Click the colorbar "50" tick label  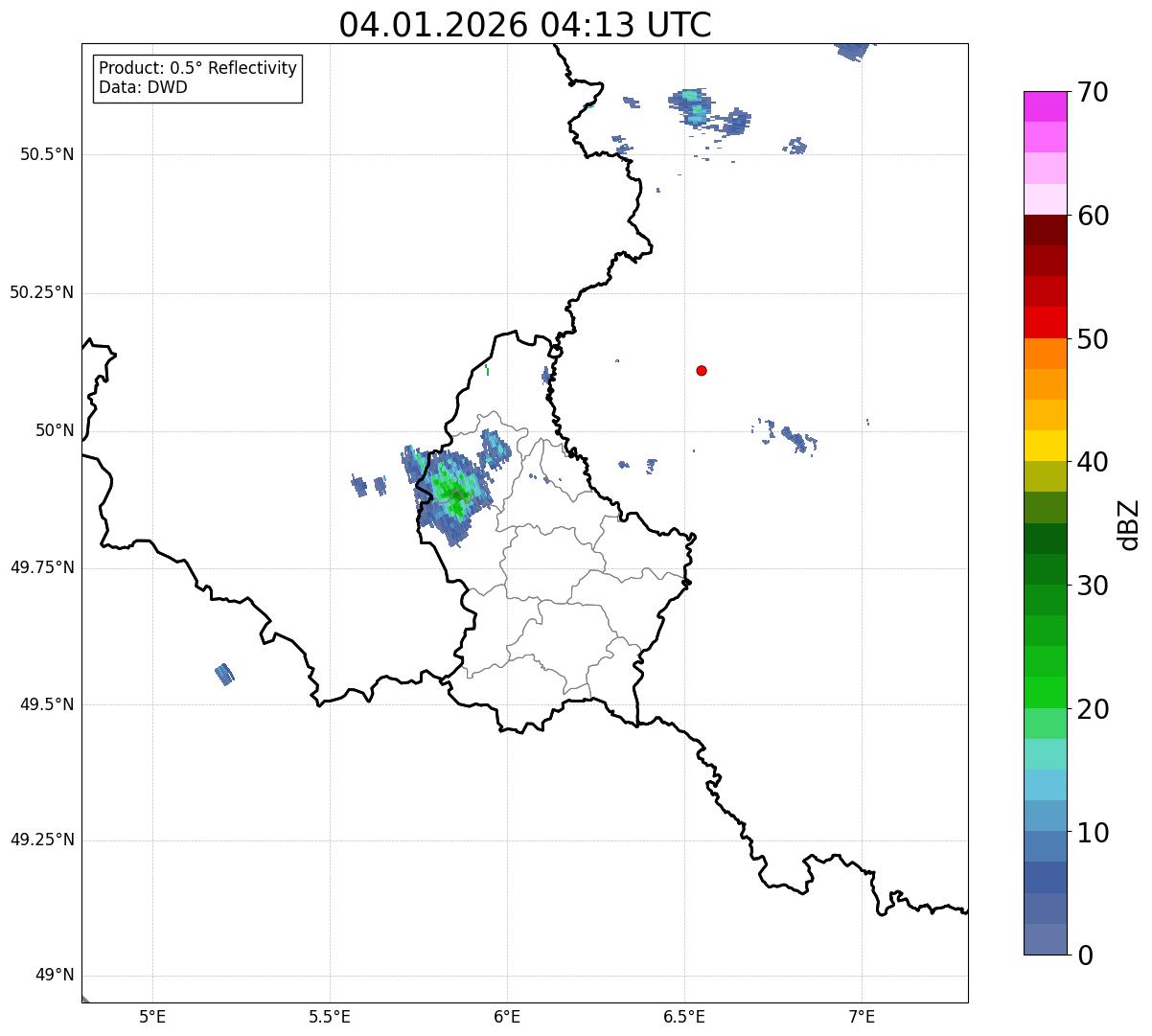[x=1094, y=340]
